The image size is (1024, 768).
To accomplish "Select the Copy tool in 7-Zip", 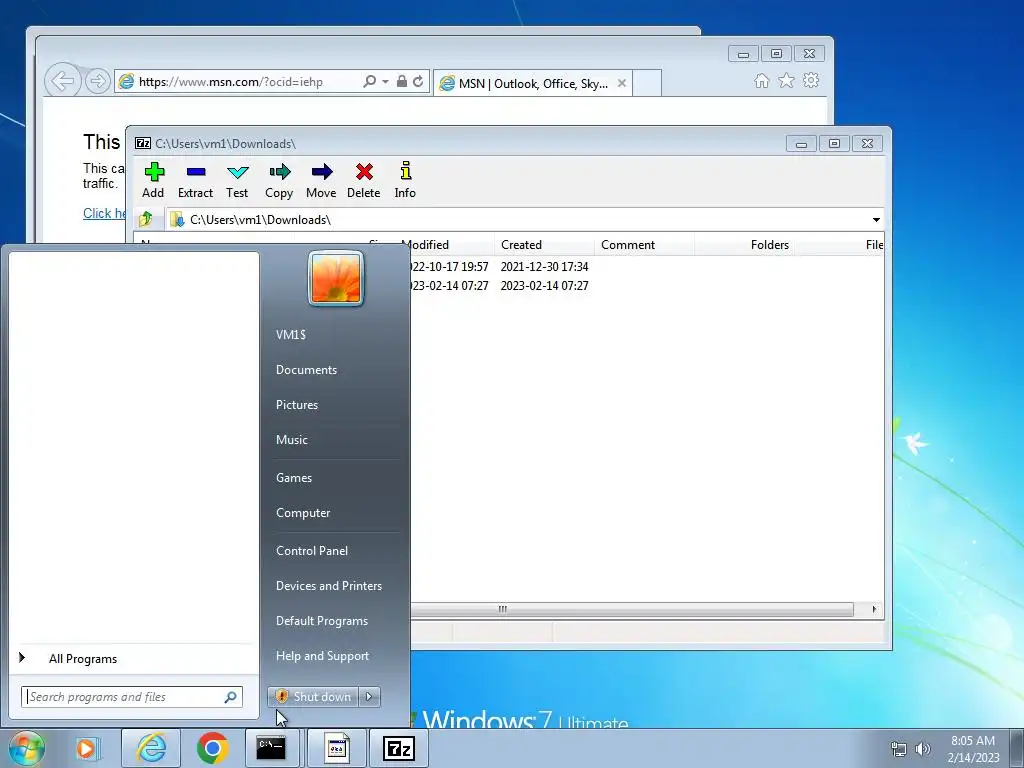I will (279, 180).
